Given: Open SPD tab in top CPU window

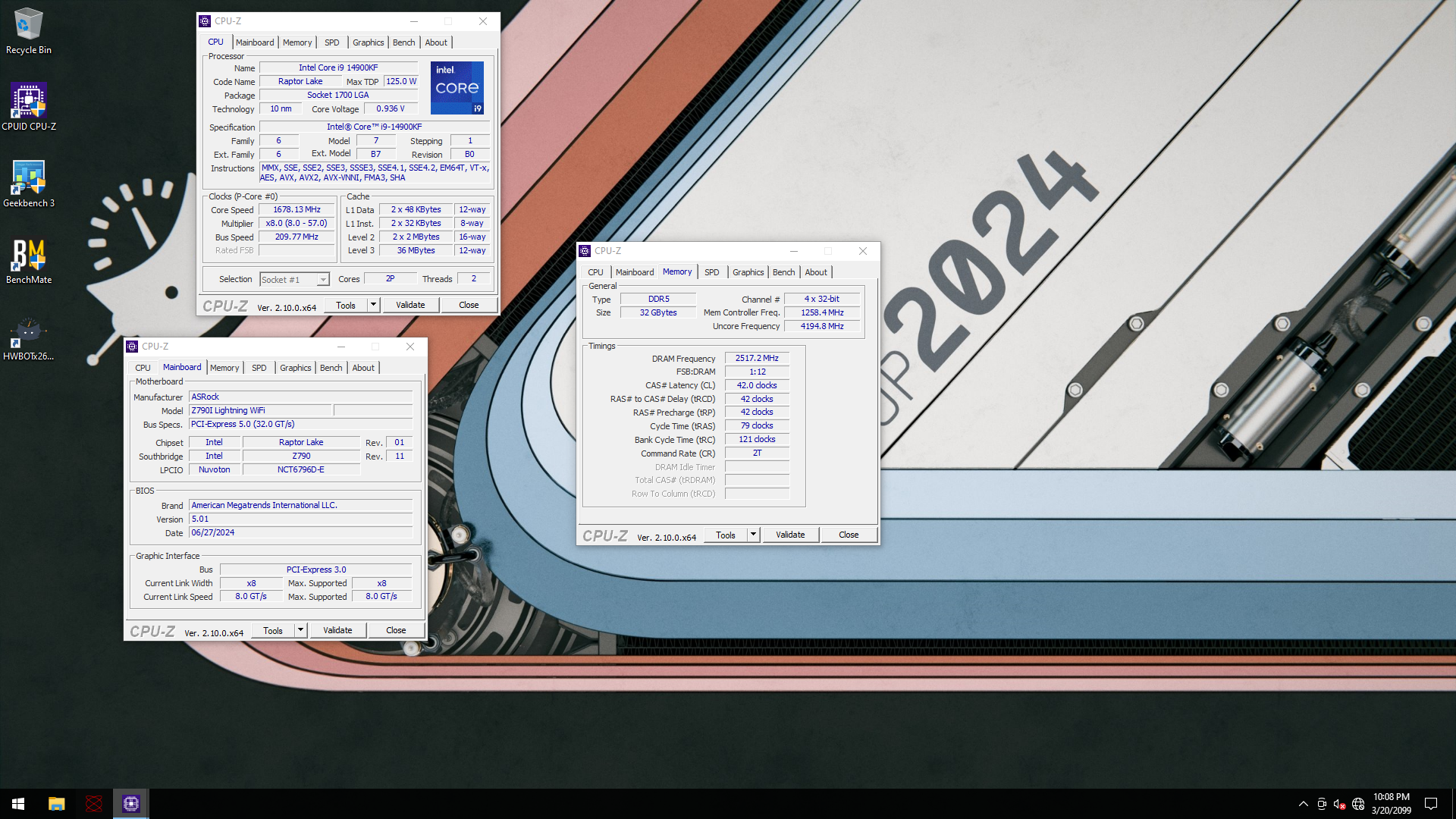Looking at the screenshot, I should [x=332, y=42].
